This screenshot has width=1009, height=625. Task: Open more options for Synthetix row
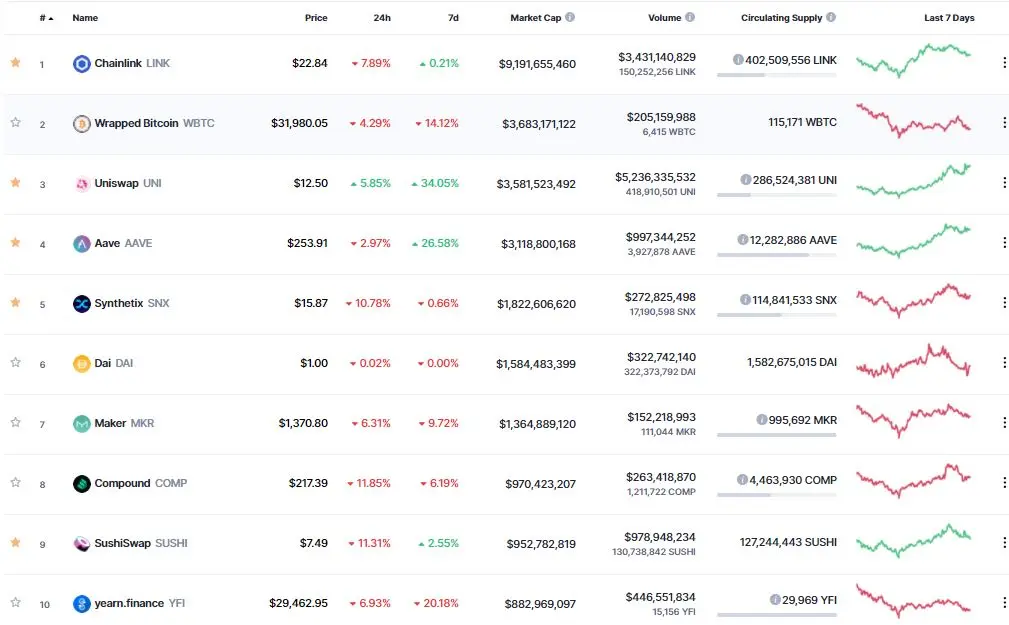(x=1004, y=303)
